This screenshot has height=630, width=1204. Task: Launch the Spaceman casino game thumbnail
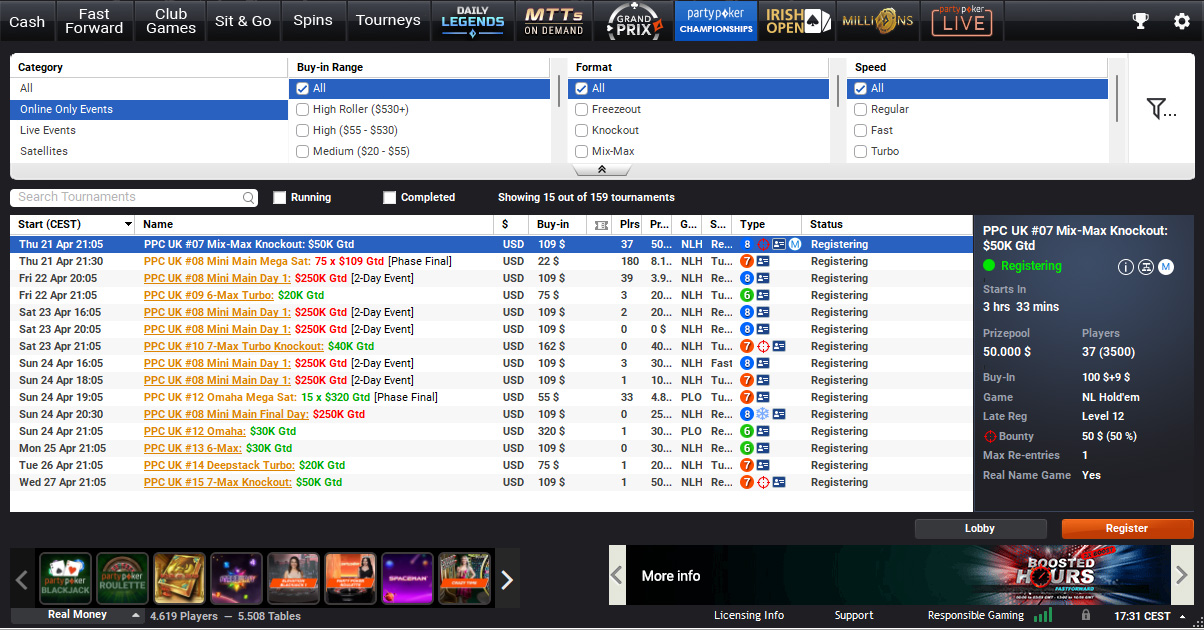[407, 579]
